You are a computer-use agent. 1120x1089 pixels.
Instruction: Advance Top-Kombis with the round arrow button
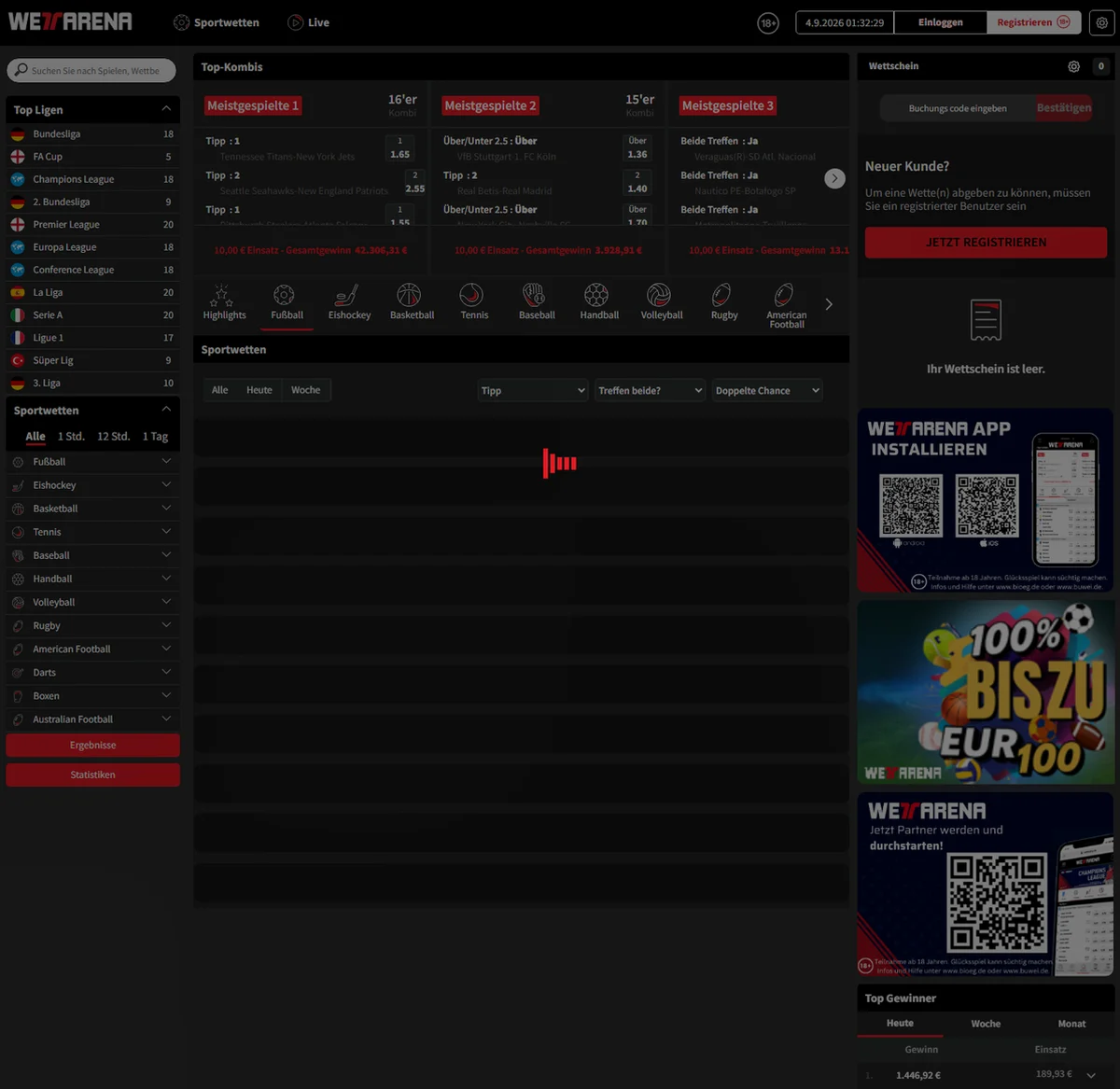(835, 178)
